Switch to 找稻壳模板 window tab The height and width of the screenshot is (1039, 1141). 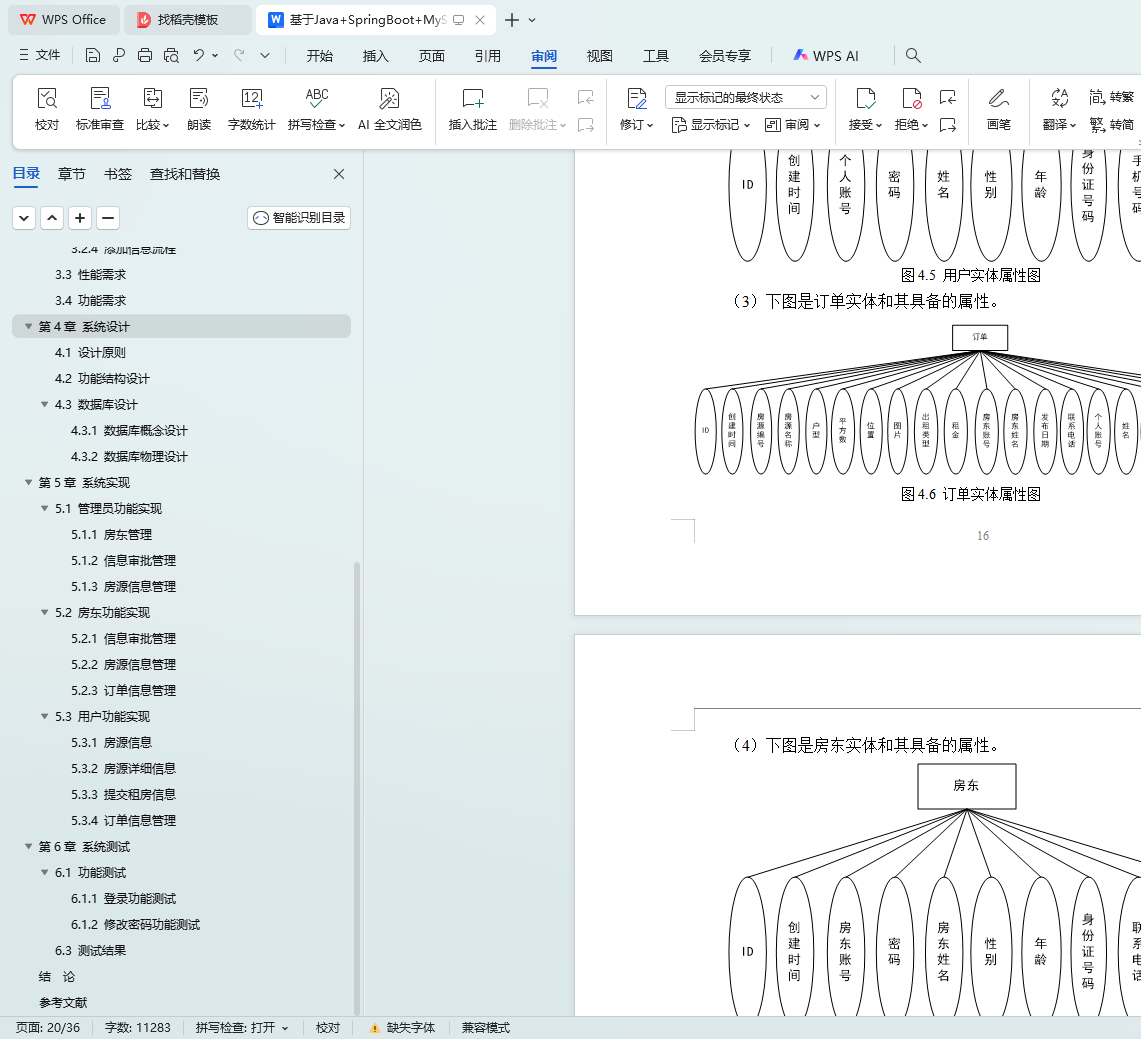188,20
